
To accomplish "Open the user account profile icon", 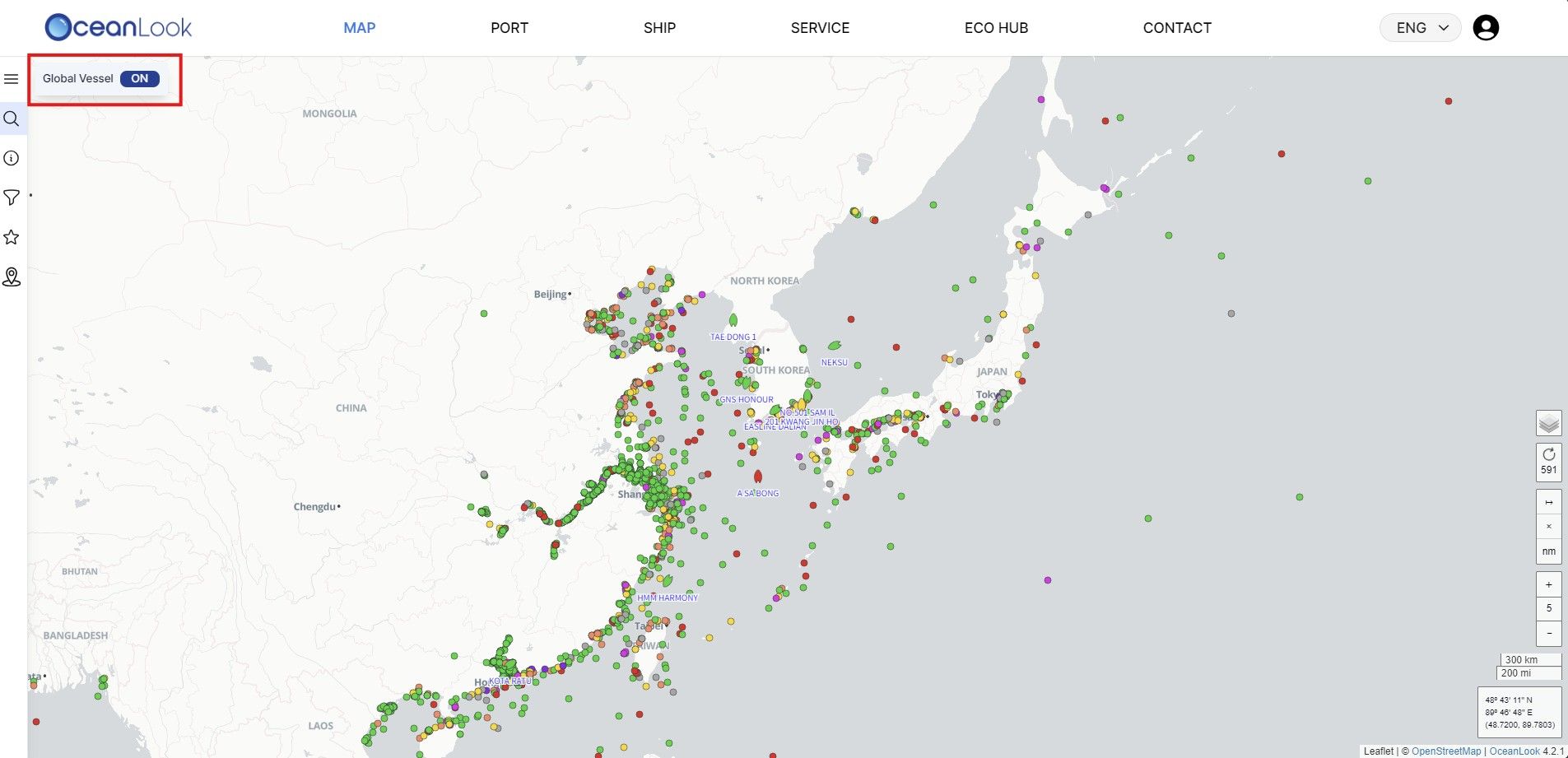I will (1485, 28).
